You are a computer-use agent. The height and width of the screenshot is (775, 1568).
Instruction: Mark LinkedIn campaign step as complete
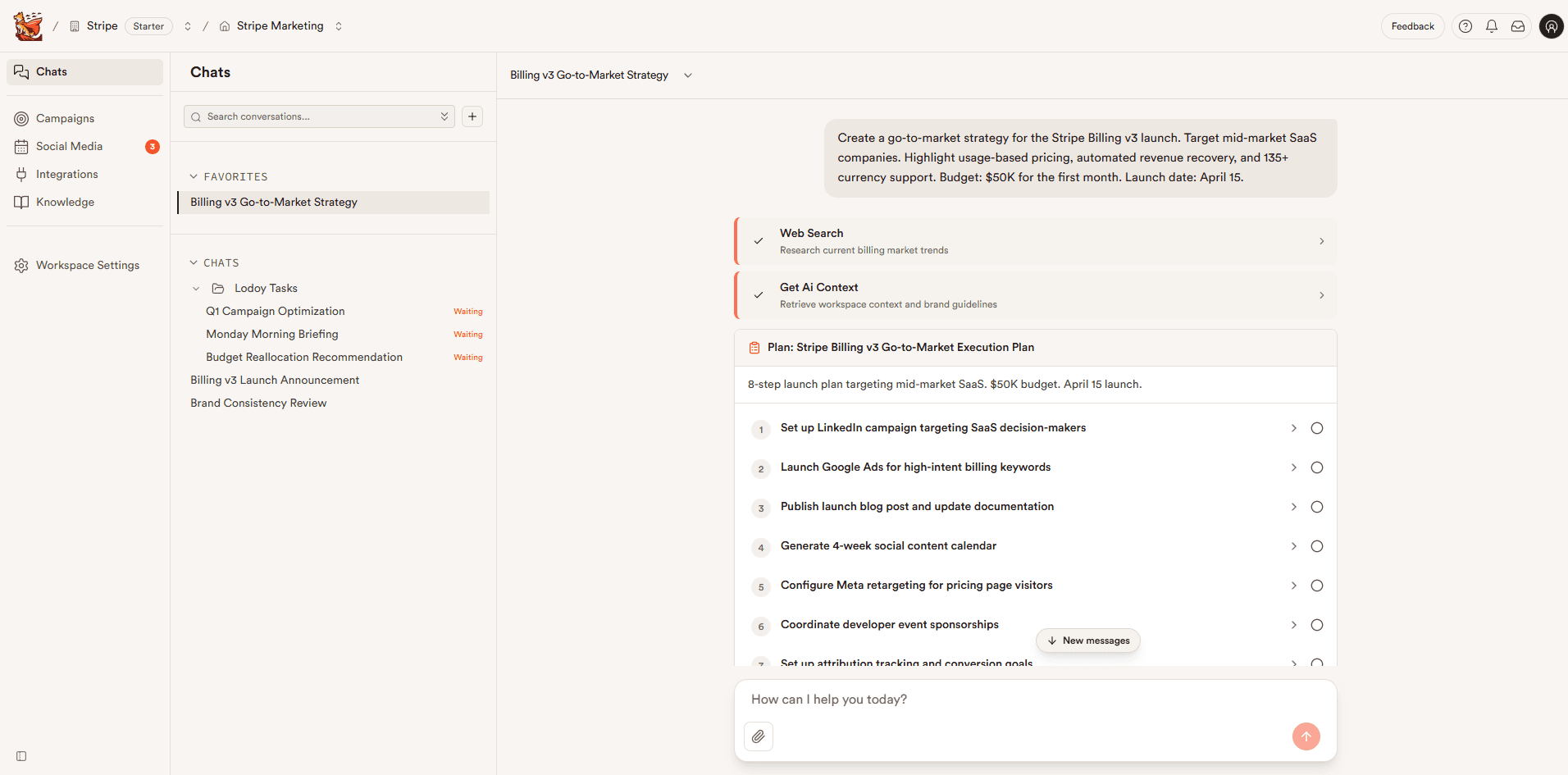1316,428
